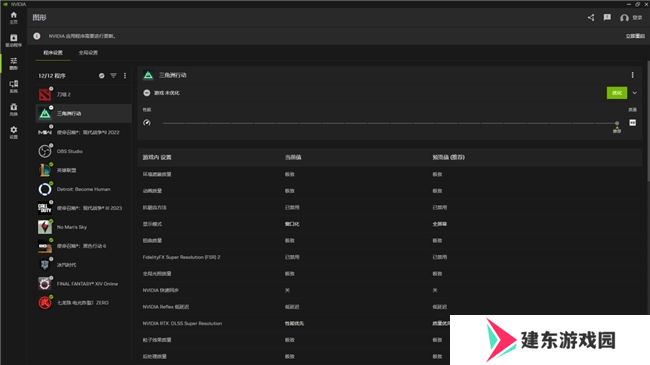
Task: Expand the chevron next to the green Optimize button
Action: [635, 93]
